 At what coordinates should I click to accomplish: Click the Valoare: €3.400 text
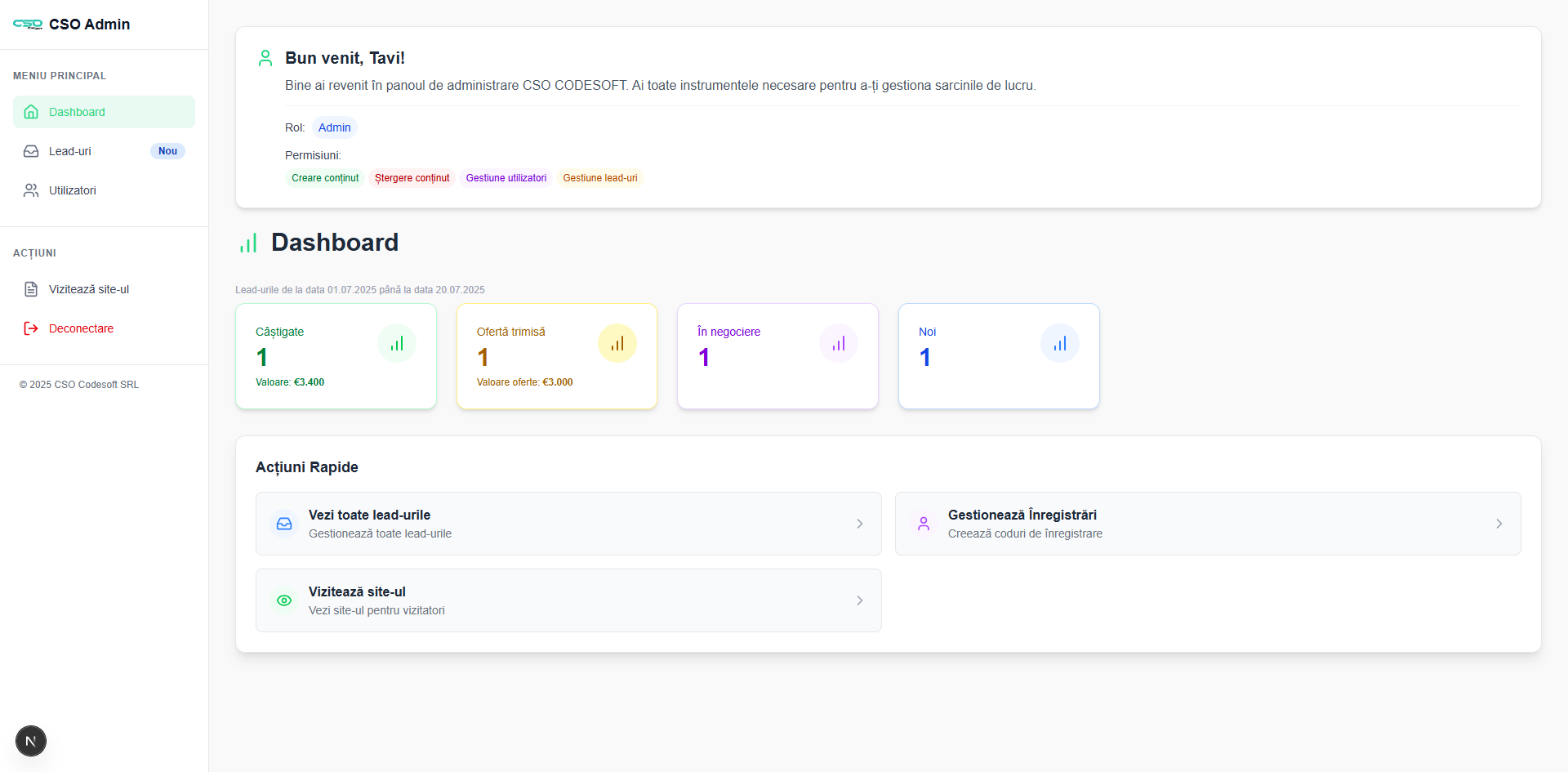click(290, 382)
